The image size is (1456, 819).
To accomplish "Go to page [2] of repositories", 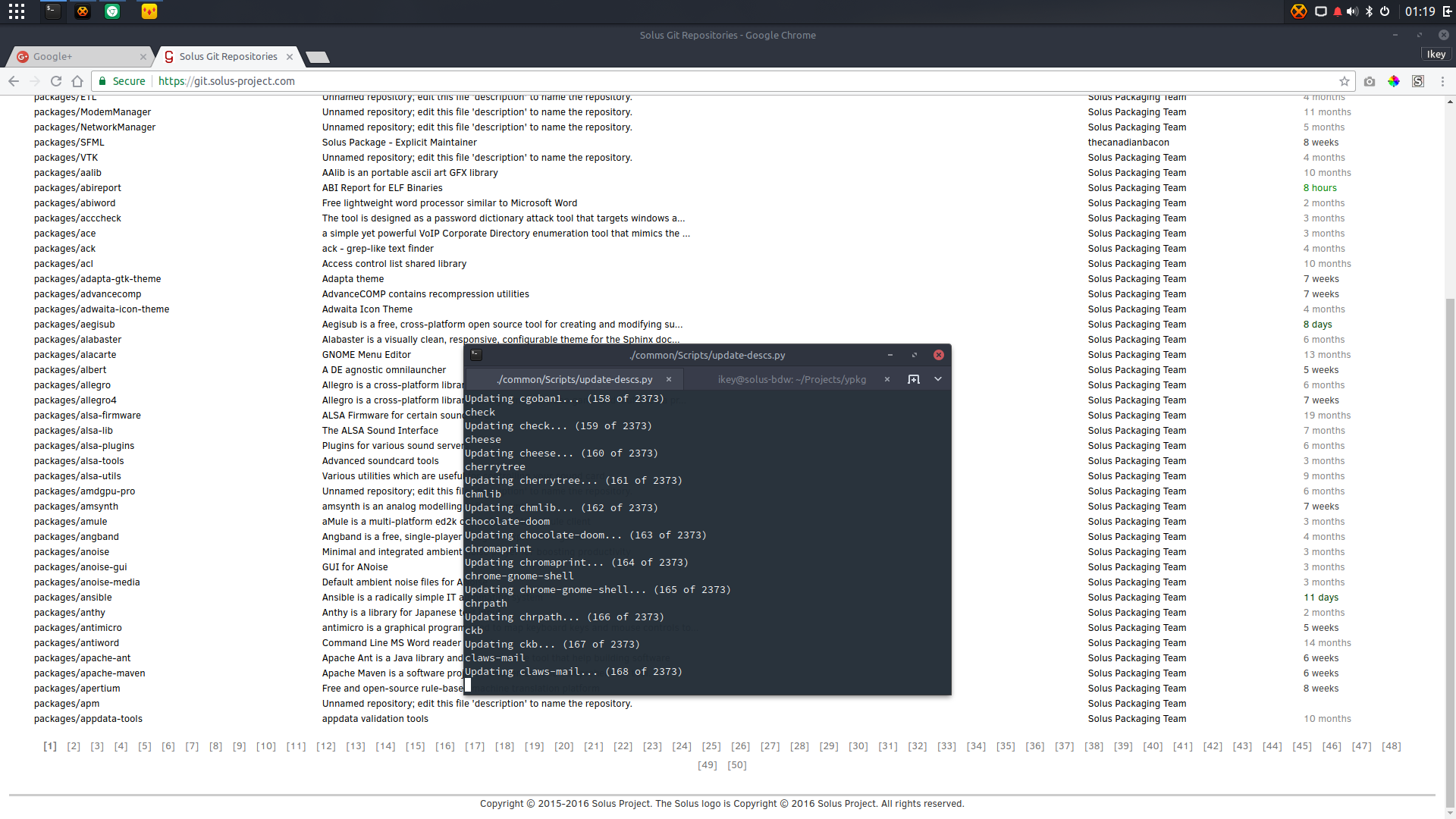I will [x=74, y=746].
